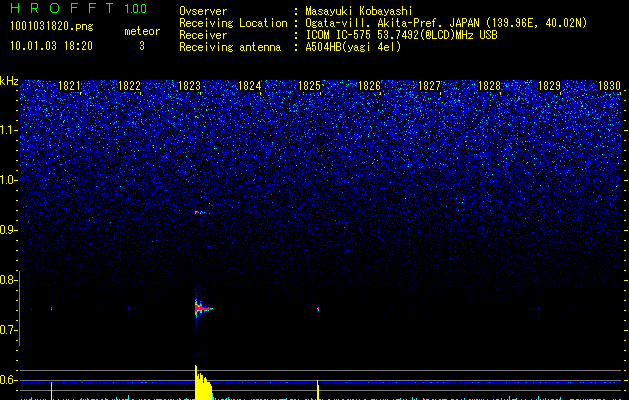629x400 pixels.
Task: Click the date stamp 10.01.03 18:20
Action: click(x=51, y=46)
